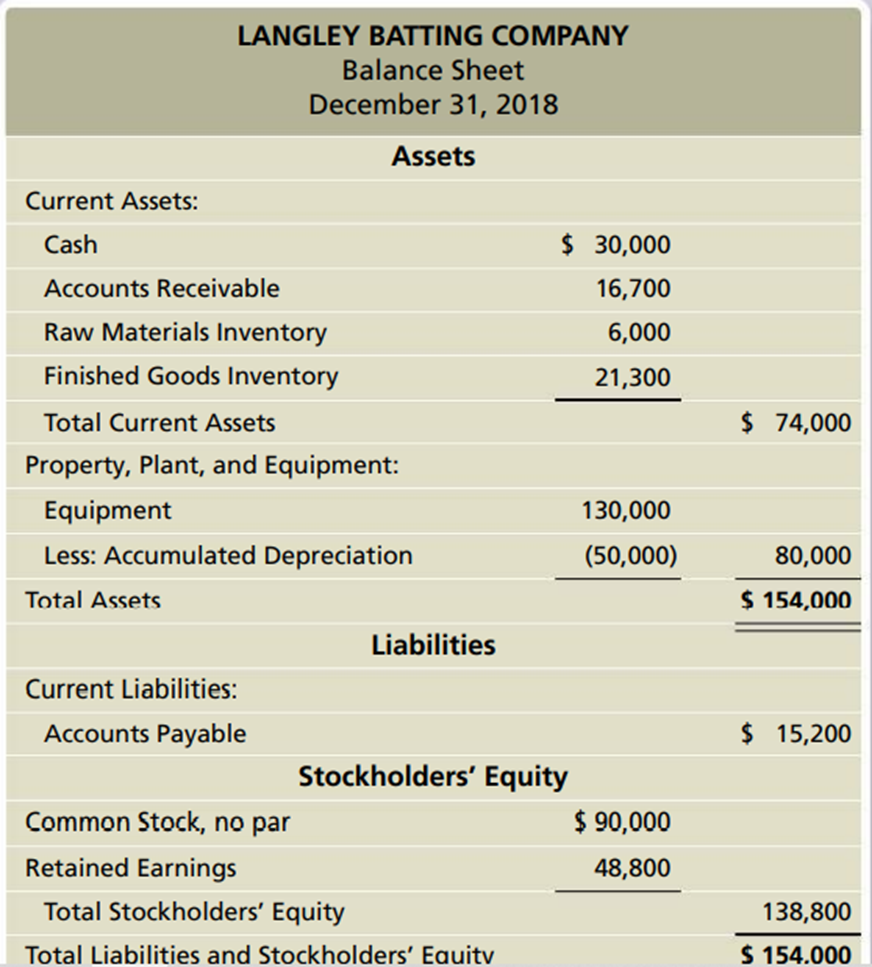
Task: Select Equipment value 130,000
Action: tap(626, 511)
